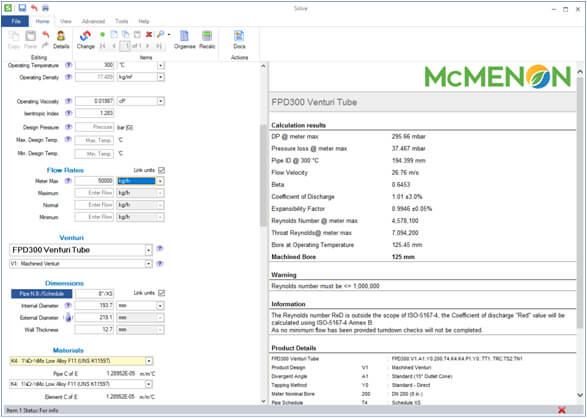
Task: Open Operating Temperature unit dropdown
Action: click(161, 65)
